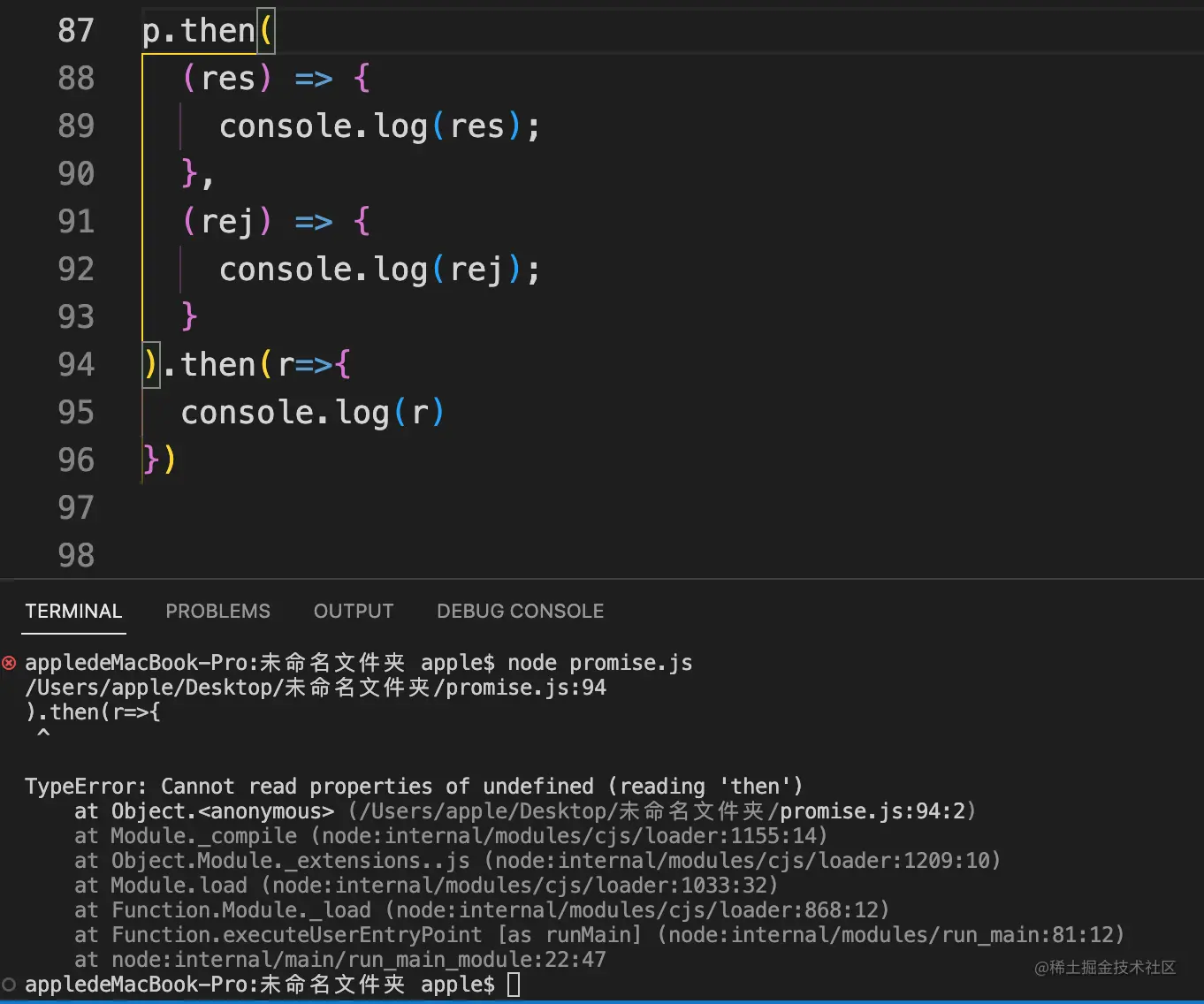Click line number 95 in gutter
The height and width of the screenshot is (1004, 1204).
point(76,413)
